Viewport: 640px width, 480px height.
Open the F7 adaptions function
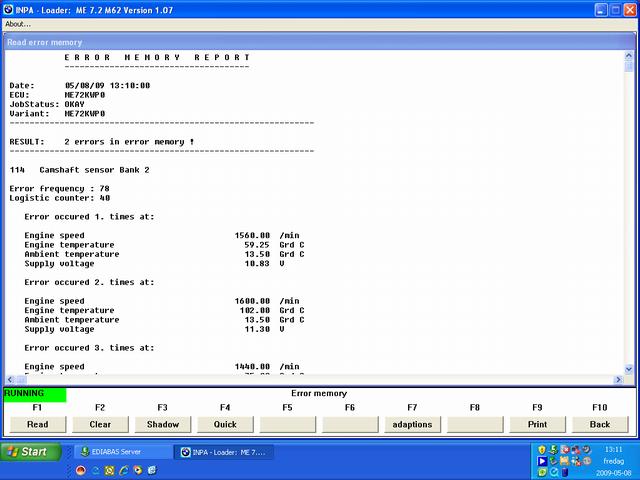tap(412, 424)
